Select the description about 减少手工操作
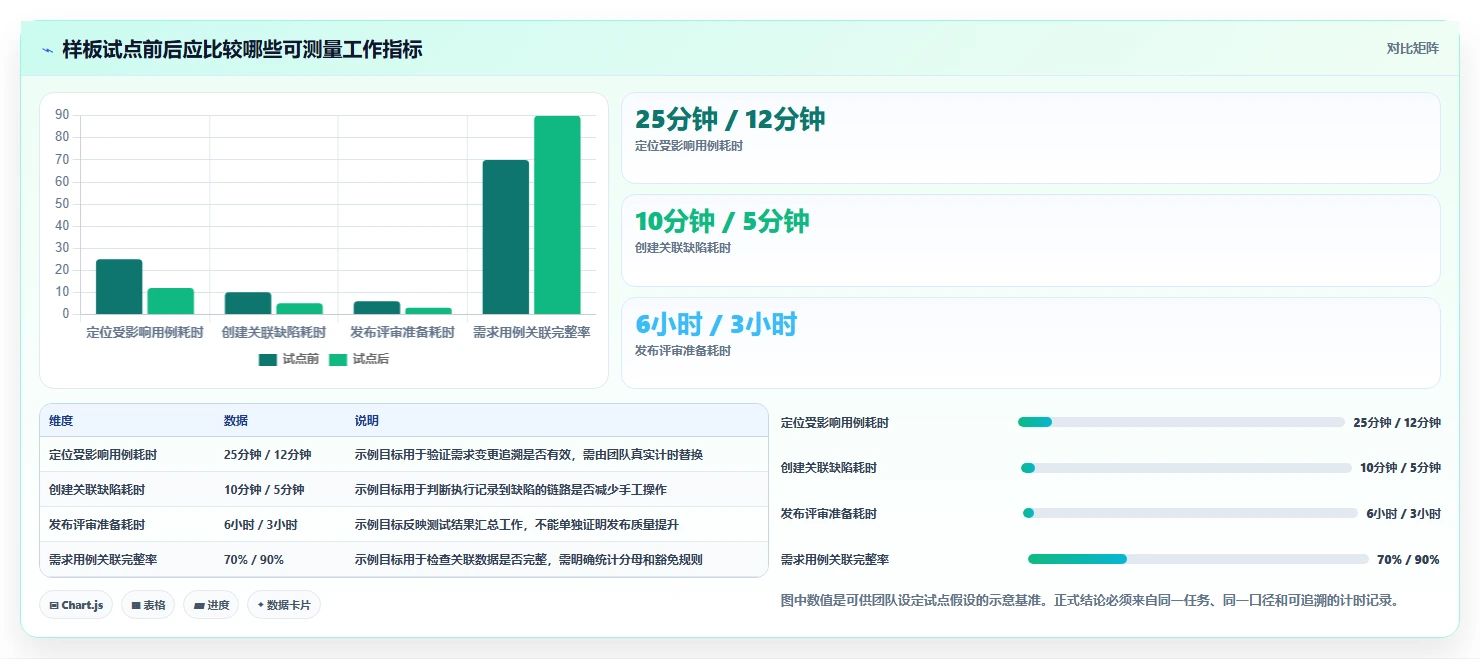Viewport: 1480px width, 659px height. 510,490
